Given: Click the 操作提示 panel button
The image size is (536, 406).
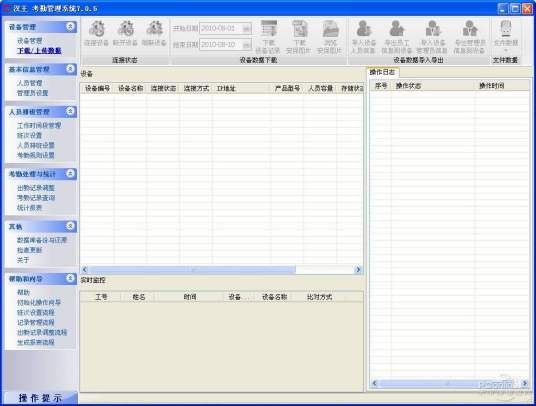Looking at the screenshot, I should point(40,398).
